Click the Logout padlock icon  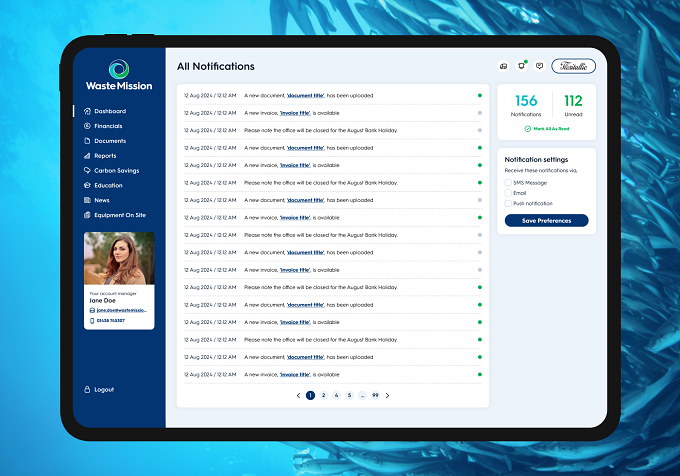pyautogui.click(x=87, y=389)
